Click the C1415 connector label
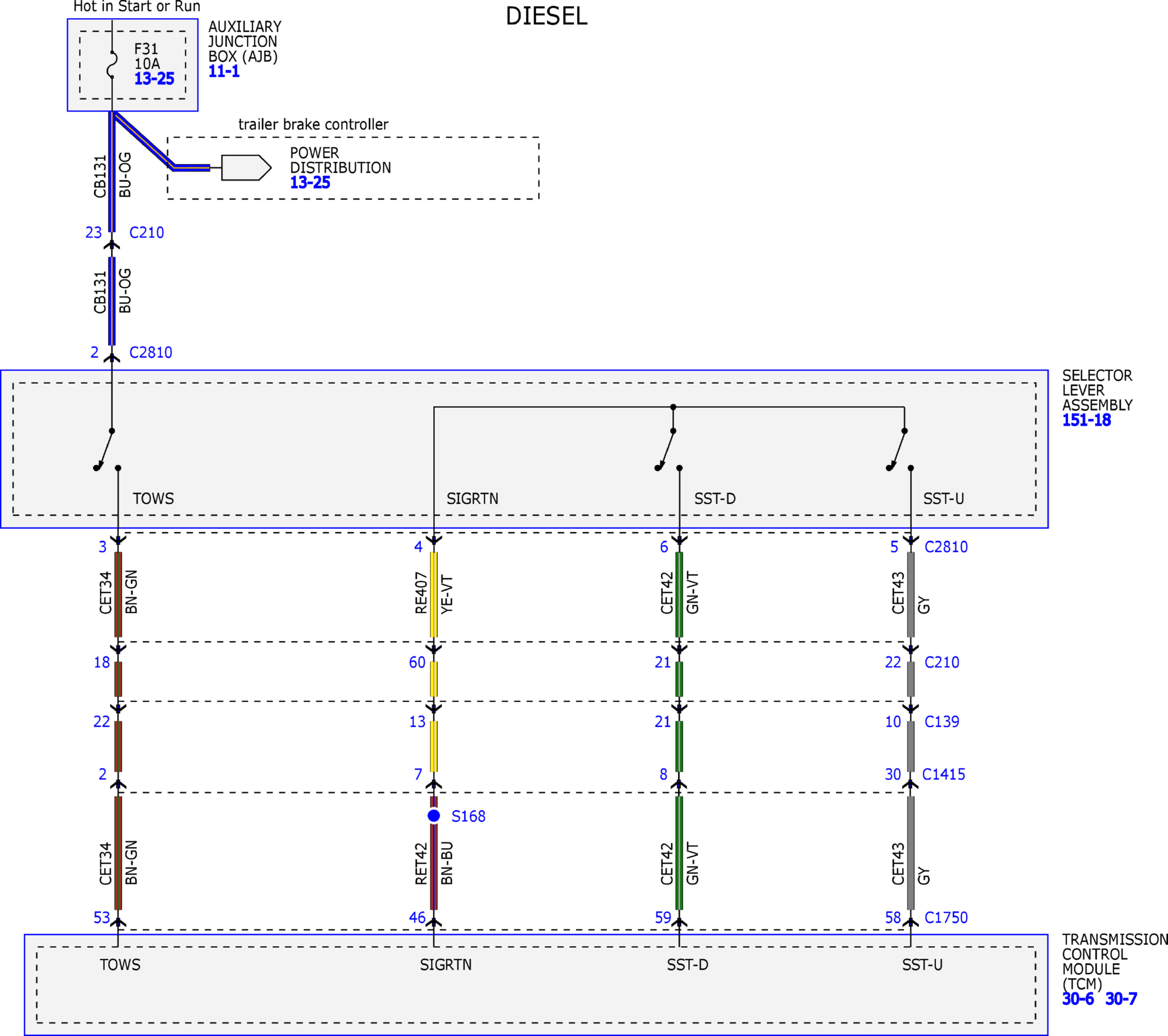1168x1036 pixels. point(943,775)
